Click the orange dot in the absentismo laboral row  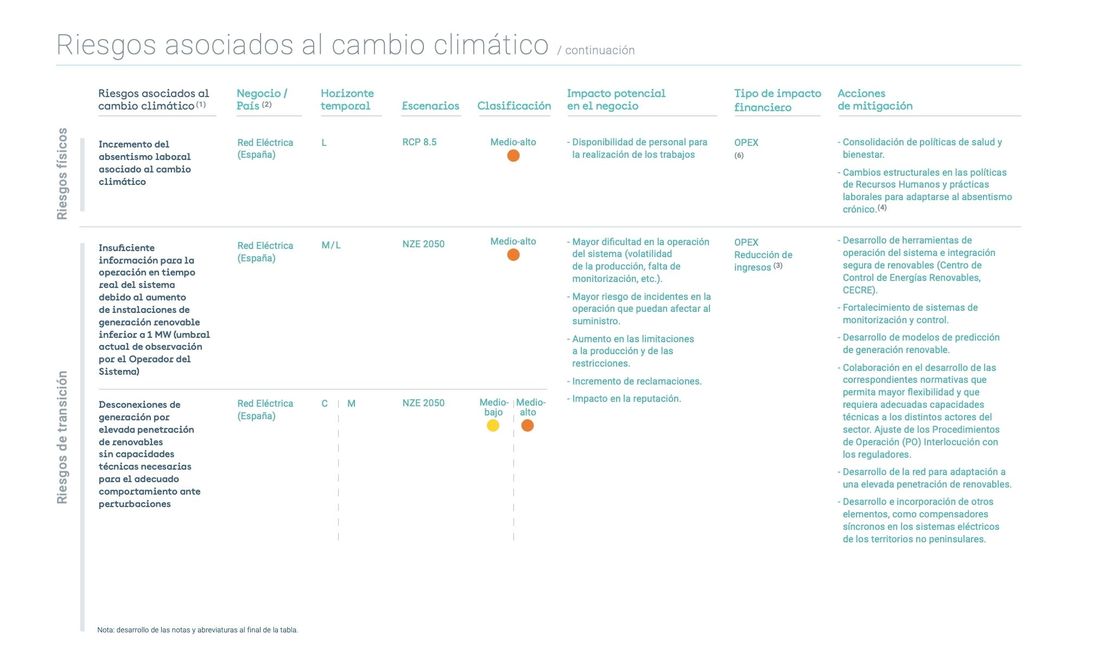[x=513, y=156]
